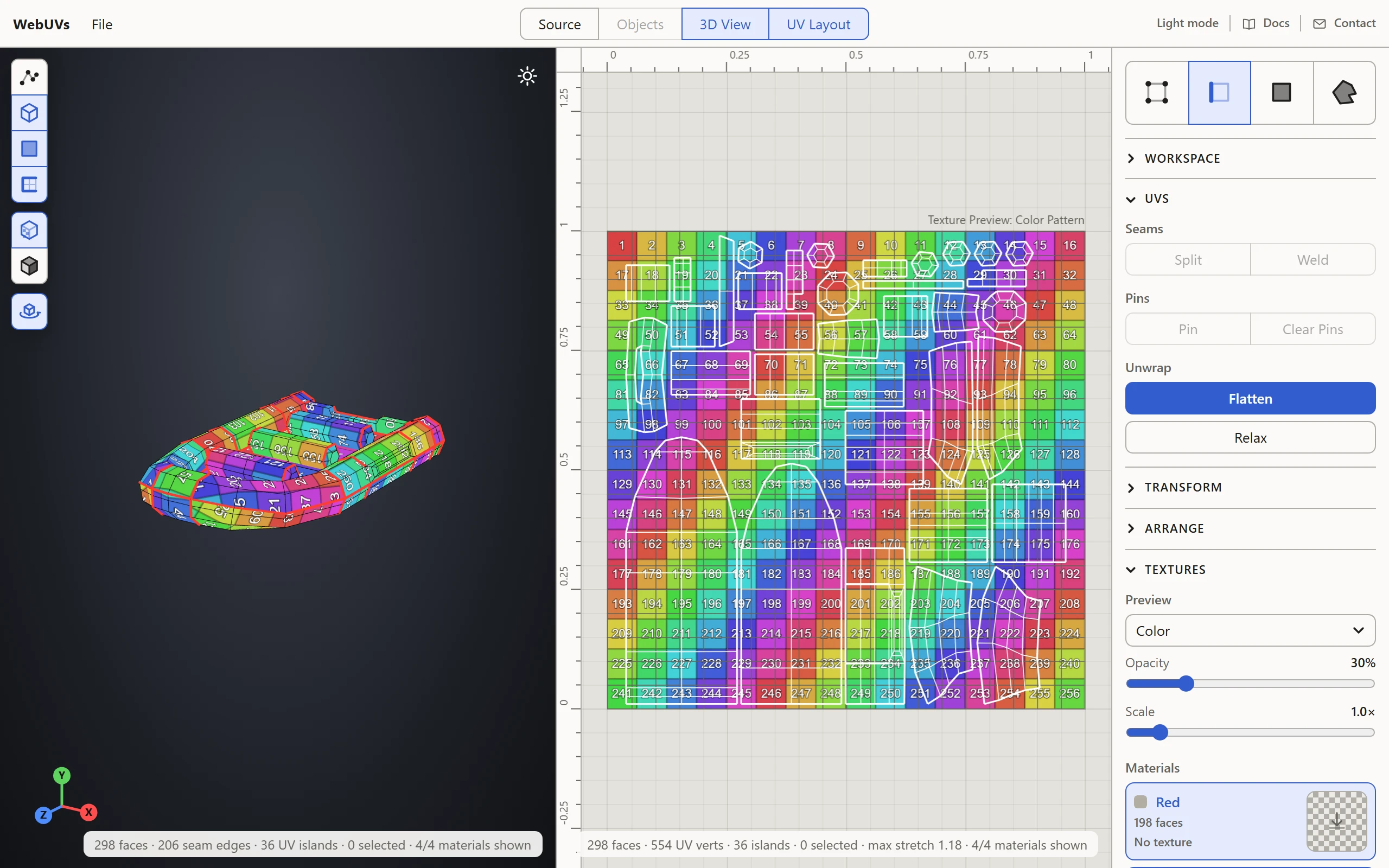Select island selection mode polygon icon

(1344, 92)
